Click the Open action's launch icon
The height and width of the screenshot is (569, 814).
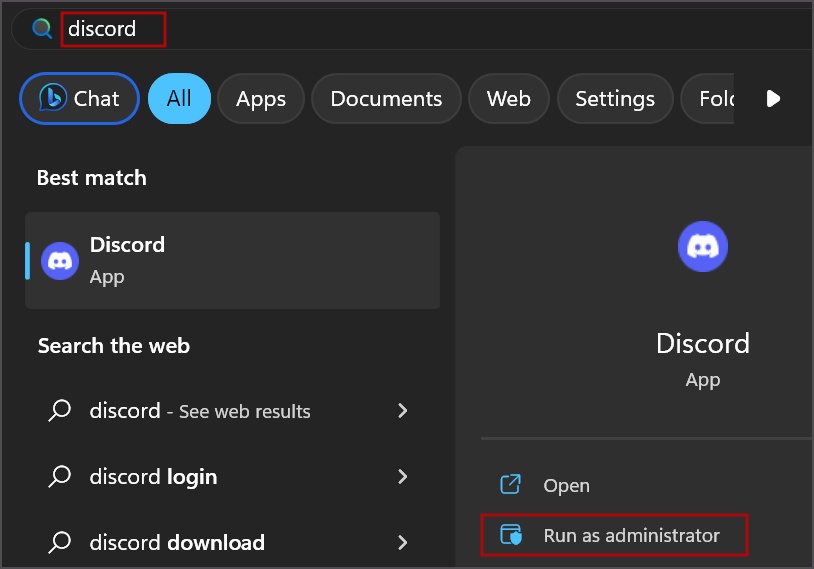click(x=510, y=484)
